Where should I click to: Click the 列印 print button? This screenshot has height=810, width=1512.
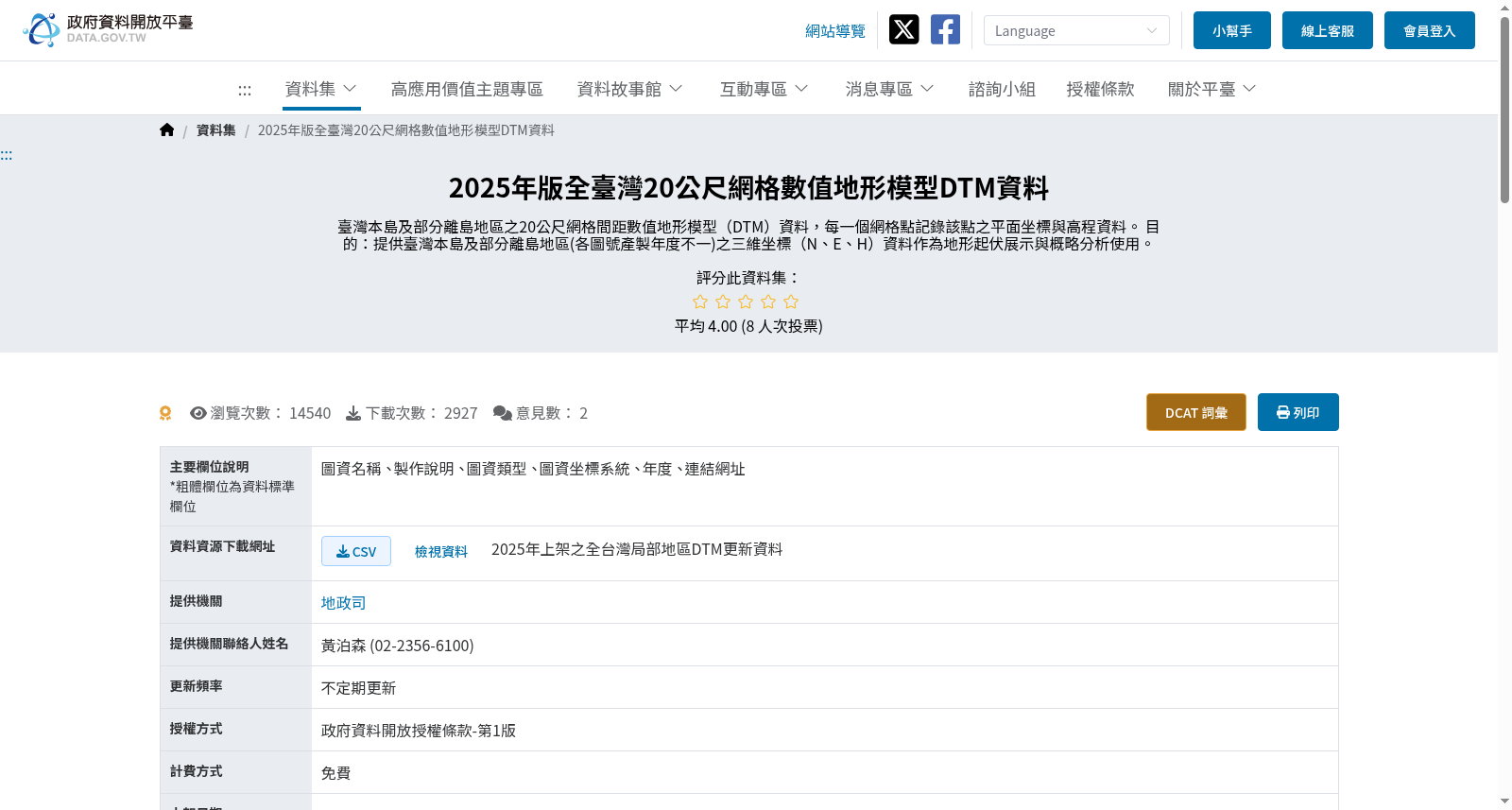tap(1298, 412)
